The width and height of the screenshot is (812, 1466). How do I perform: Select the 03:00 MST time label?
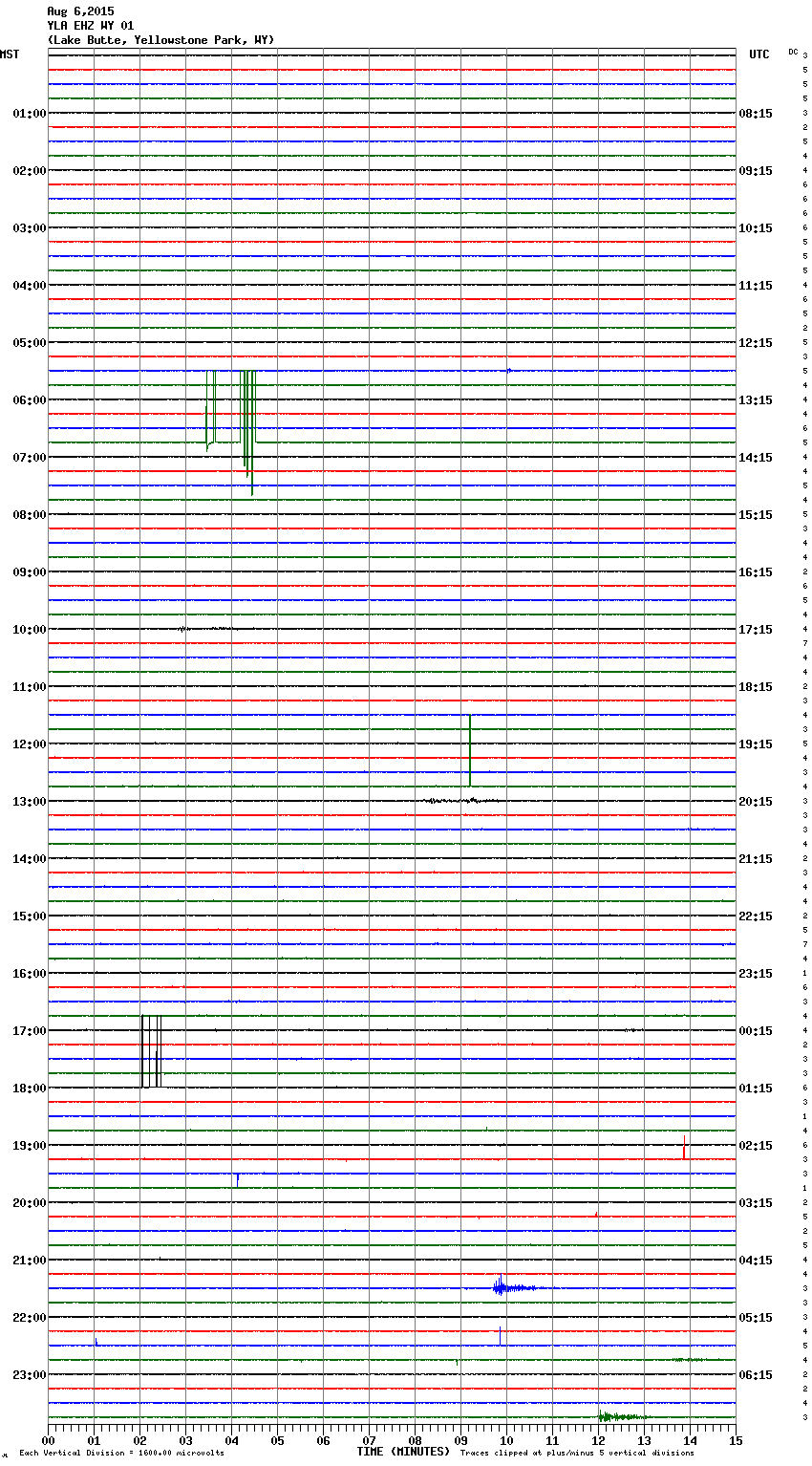pyautogui.click(x=30, y=228)
